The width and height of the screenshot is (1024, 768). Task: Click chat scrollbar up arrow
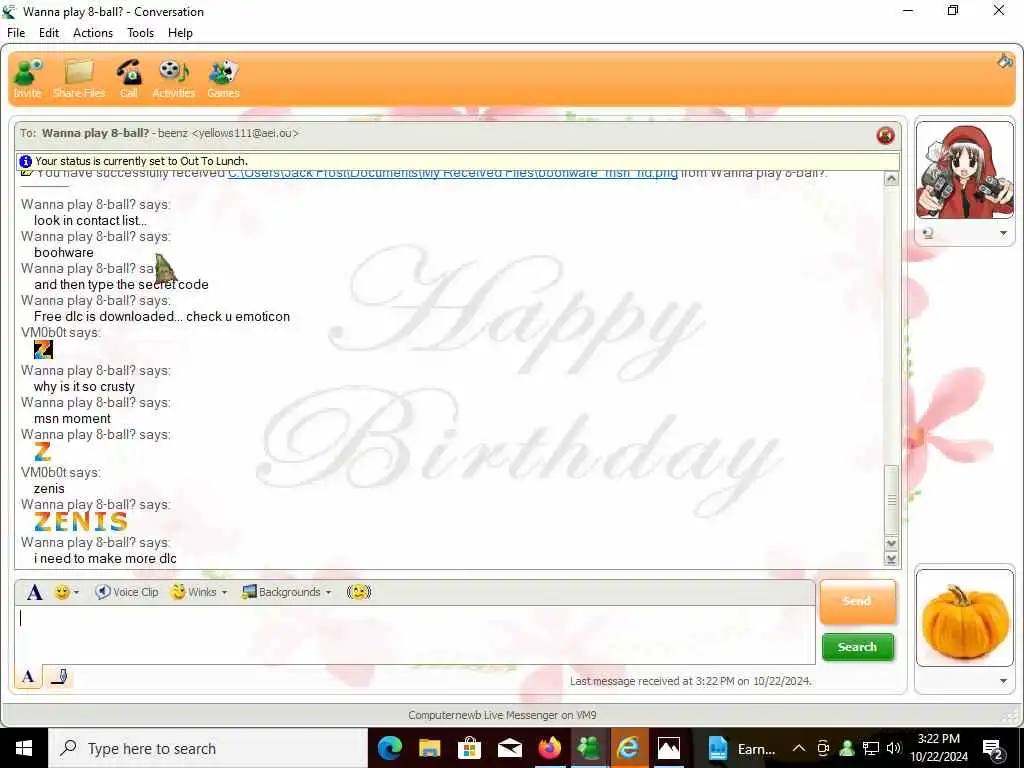click(x=891, y=179)
